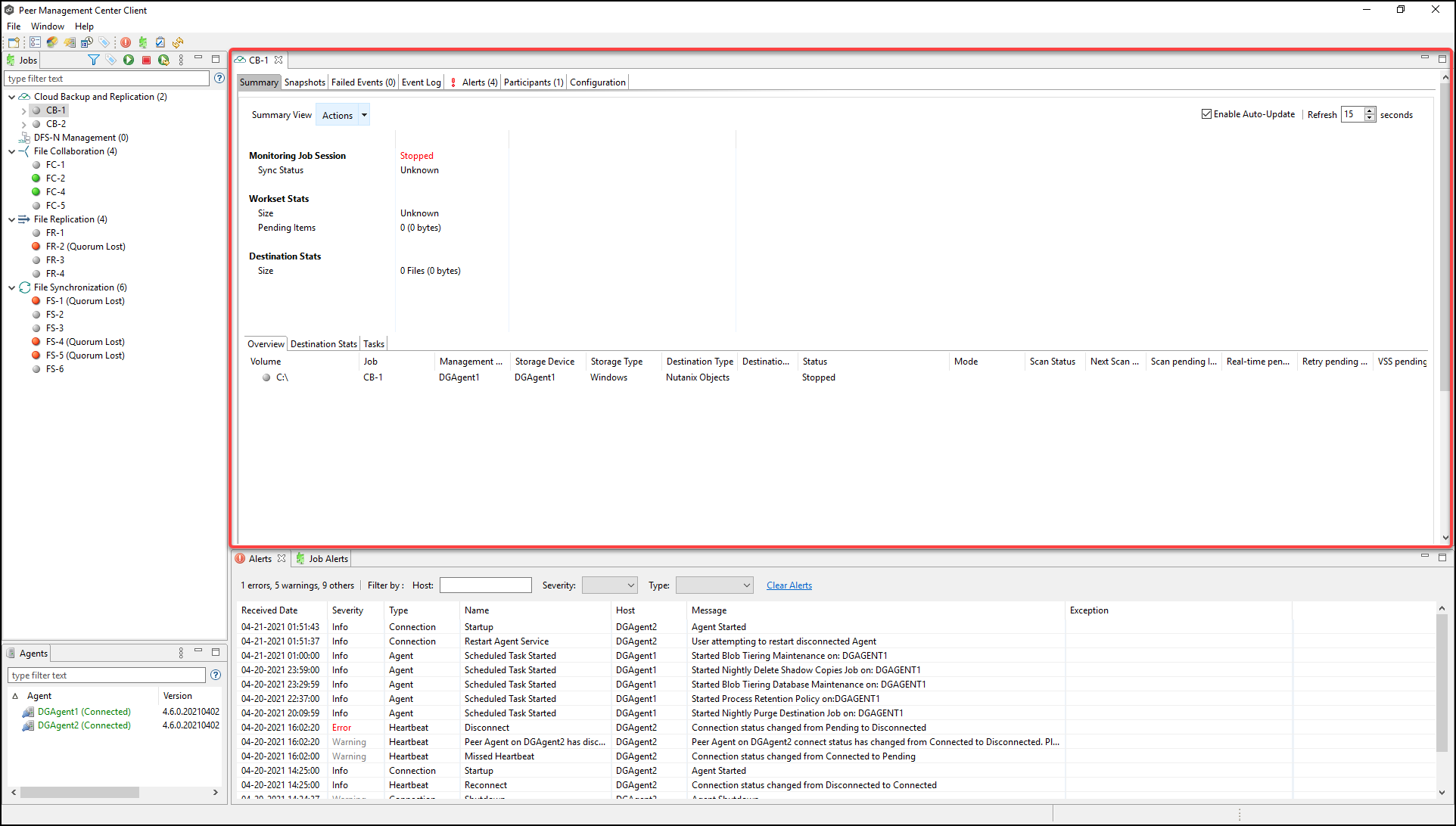This screenshot has height=826, width=1456.
Task: Switch to the Event Log tab
Action: coord(421,82)
